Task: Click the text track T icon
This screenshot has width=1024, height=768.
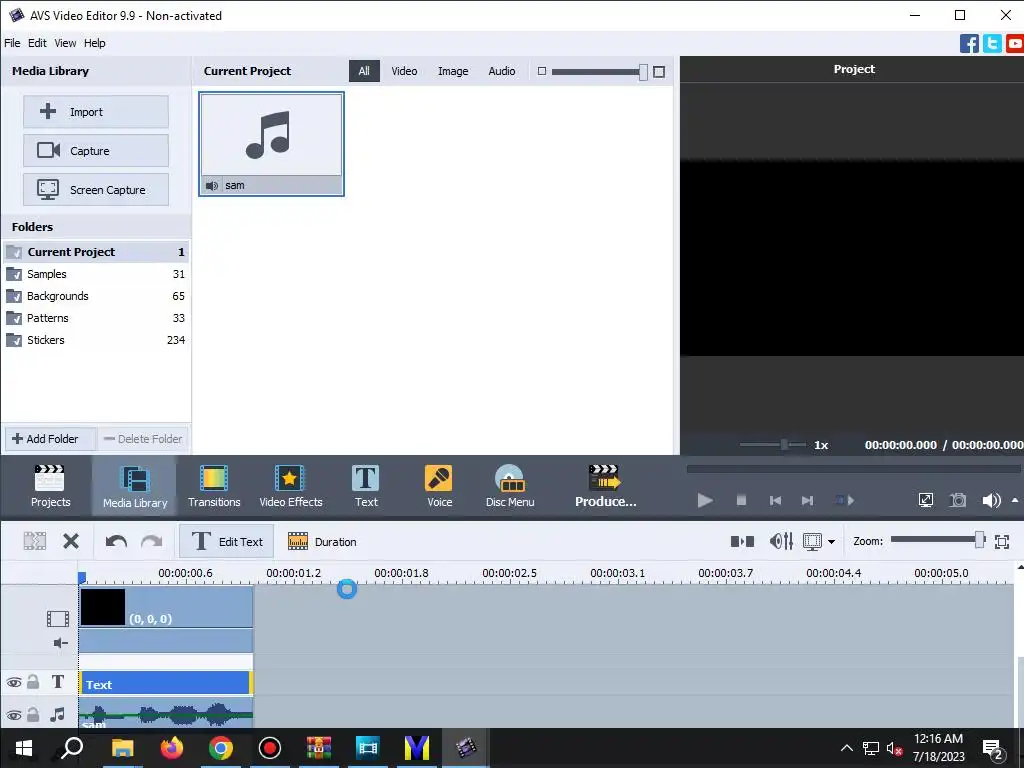Action: tap(57, 682)
